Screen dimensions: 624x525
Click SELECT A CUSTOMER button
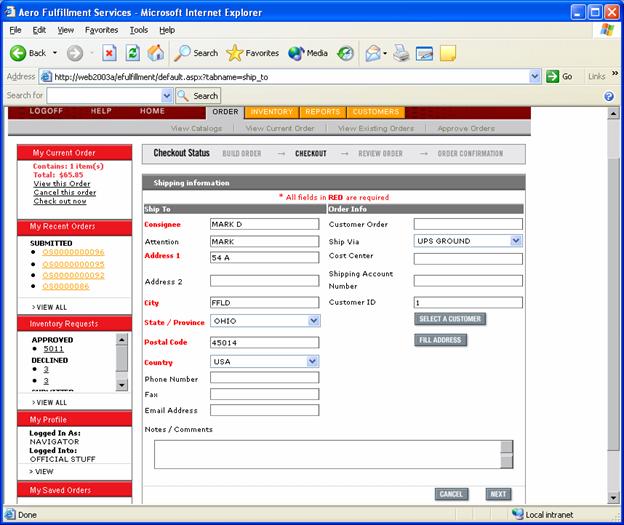pos(450,319)
